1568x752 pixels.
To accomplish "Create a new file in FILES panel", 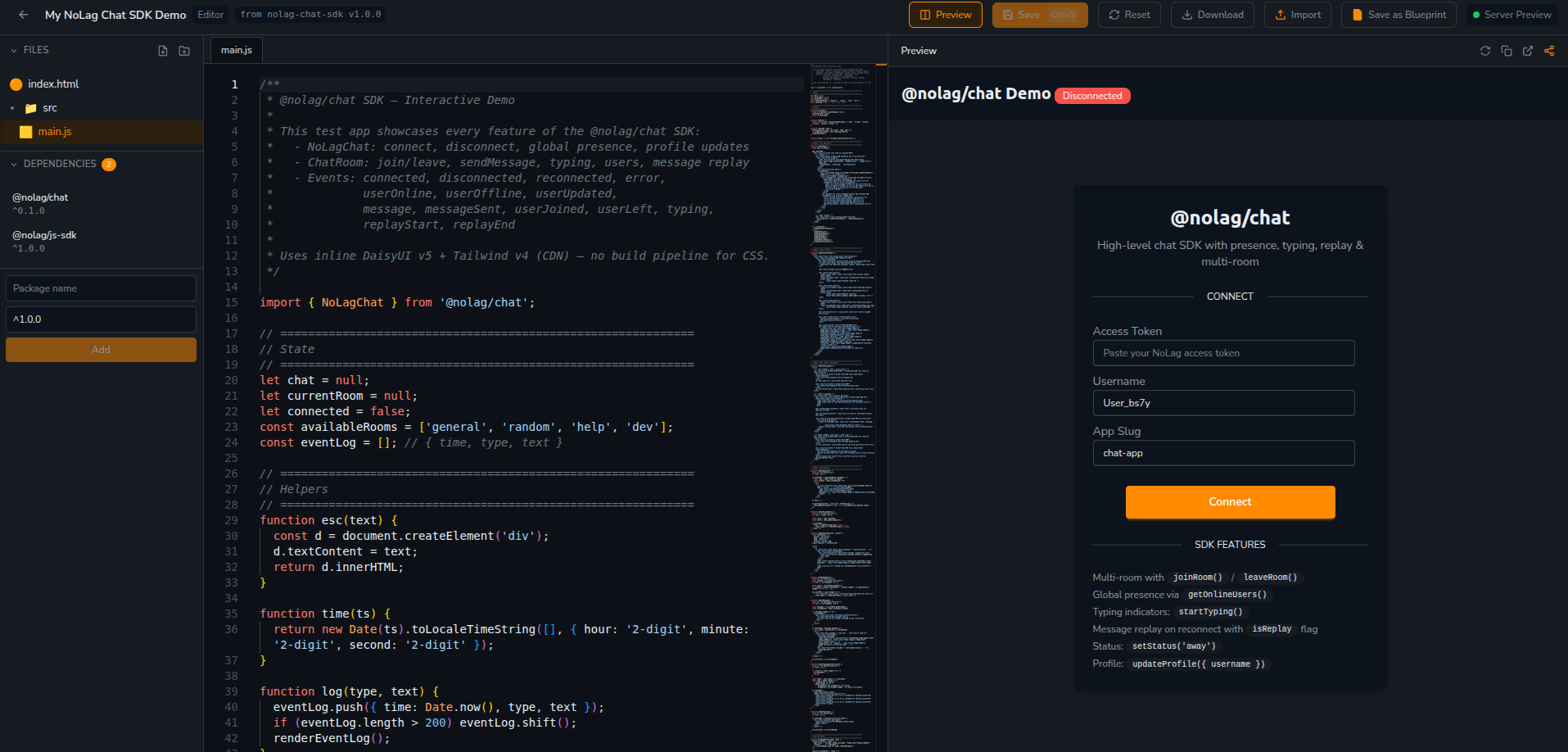I will pos(163,51).
